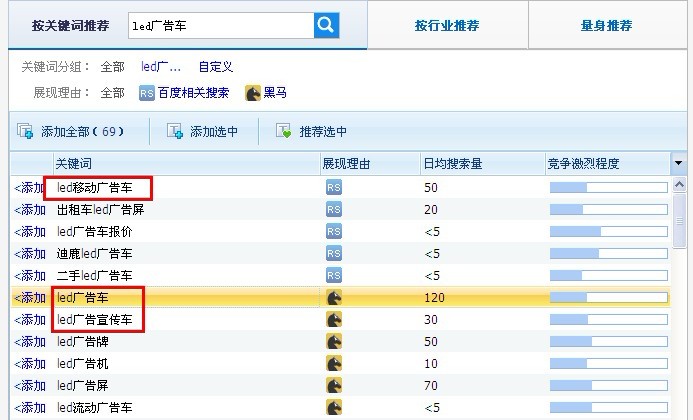Click the magnifier search button

click(326, 25)
